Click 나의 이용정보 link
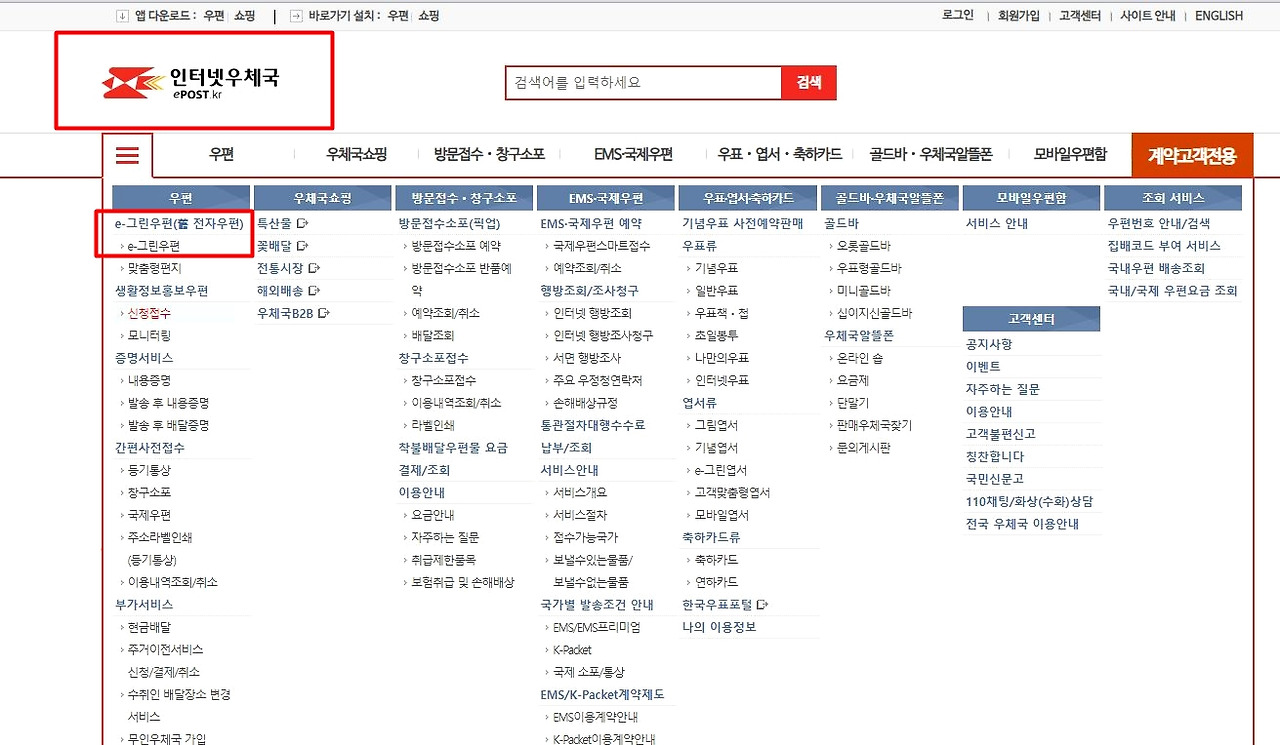 (x=719, y=627)
